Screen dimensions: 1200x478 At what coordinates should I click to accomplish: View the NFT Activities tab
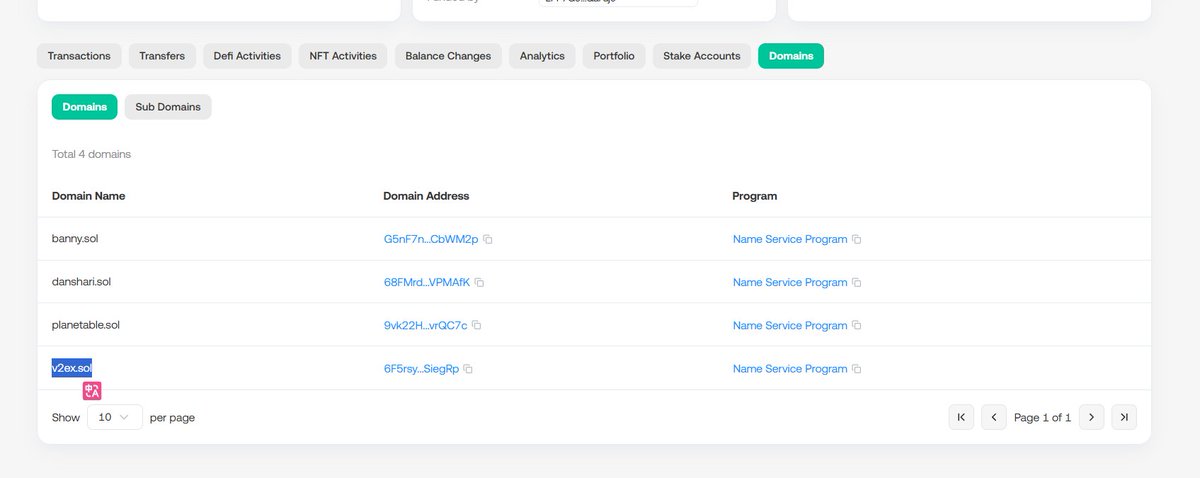[344, 56]
